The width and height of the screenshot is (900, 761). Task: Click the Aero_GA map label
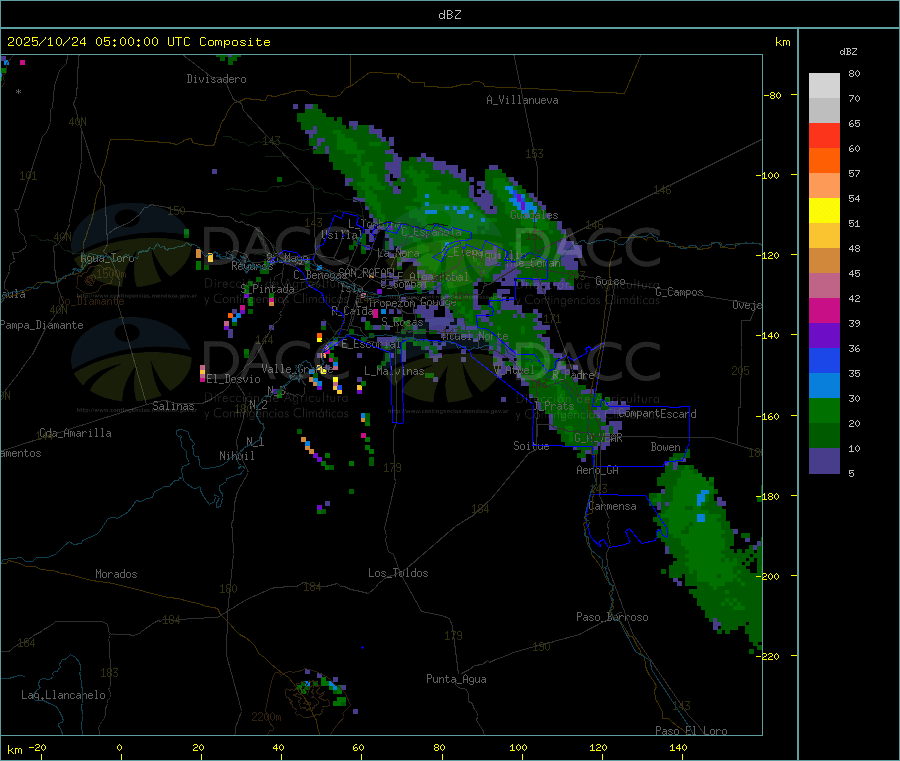(x=598, y=470)
